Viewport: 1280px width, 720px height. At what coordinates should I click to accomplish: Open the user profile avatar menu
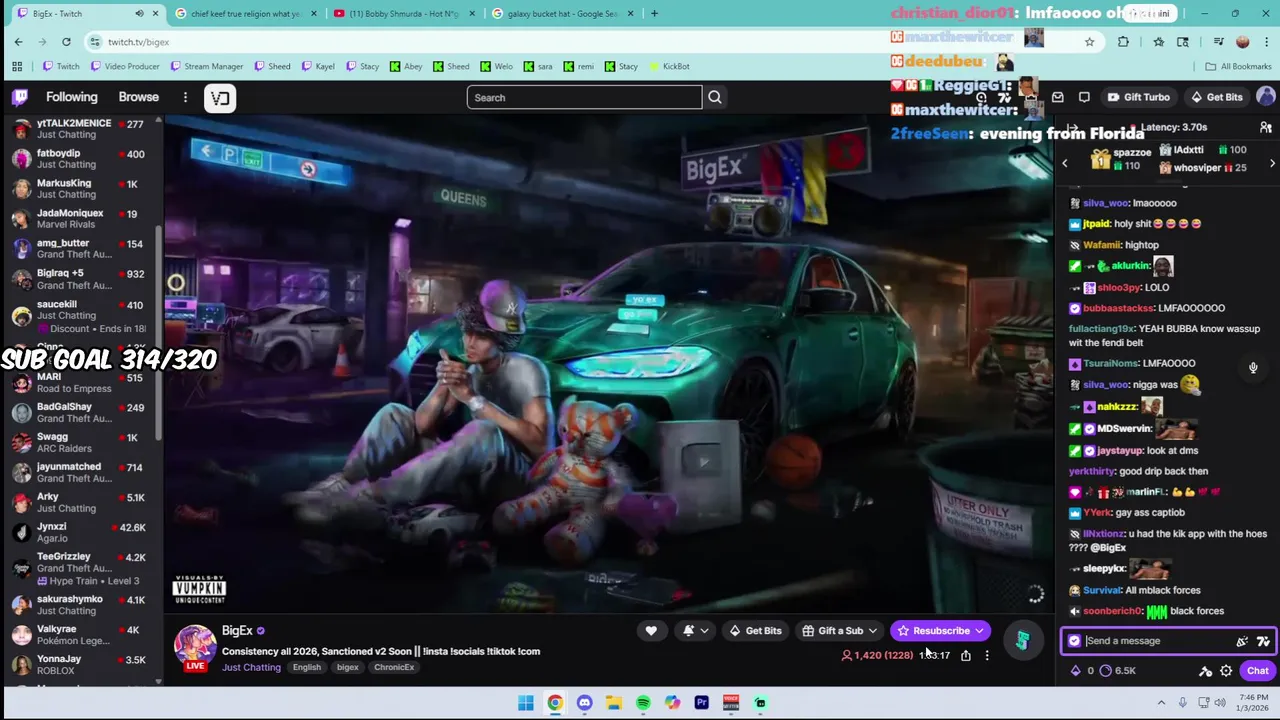point(1265,97)
